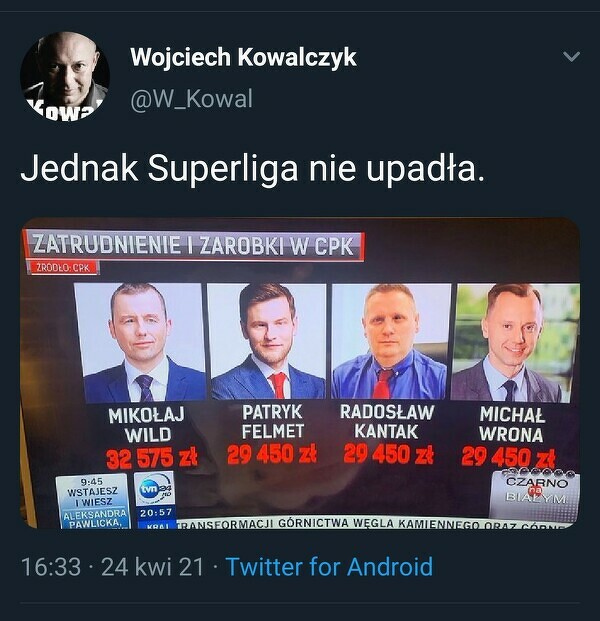Click the TVN24 logo in the image
600x621 pixels.
point(155,490)
